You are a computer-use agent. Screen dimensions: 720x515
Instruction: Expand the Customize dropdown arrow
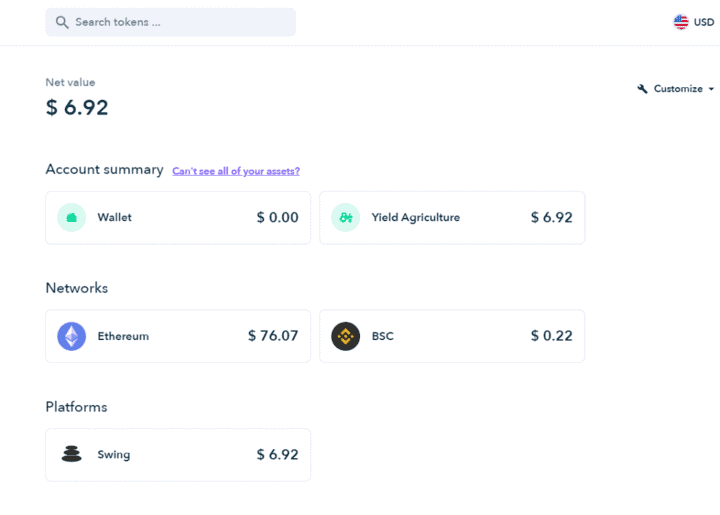(x=711, y=89)
